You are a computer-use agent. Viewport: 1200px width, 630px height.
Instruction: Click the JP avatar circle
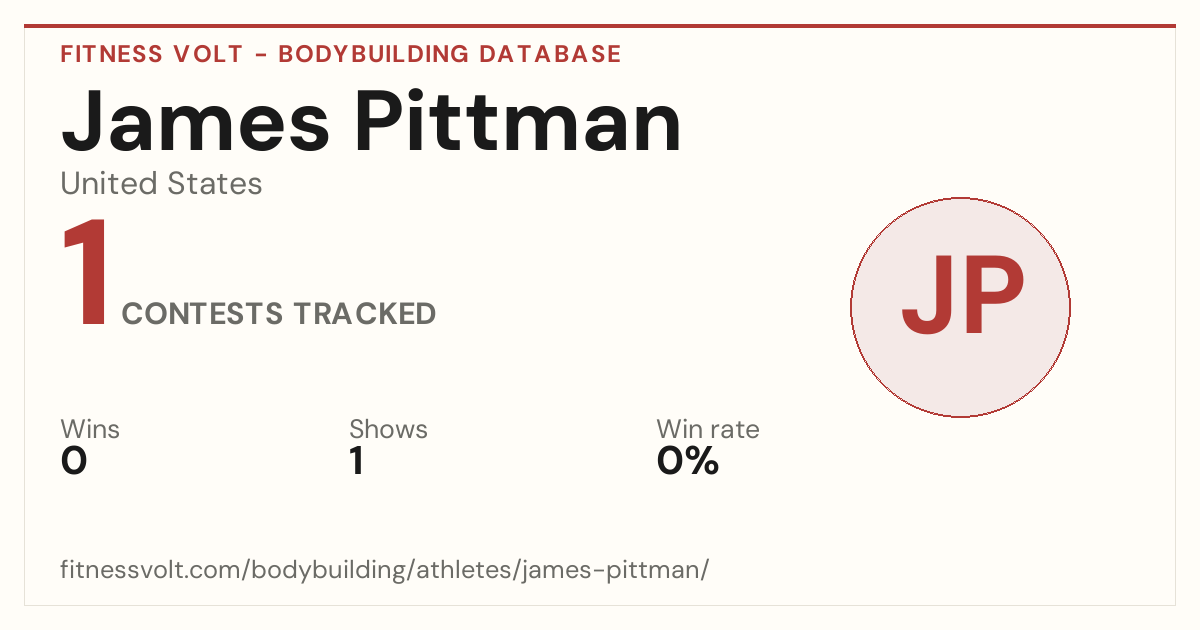[960, 307]
